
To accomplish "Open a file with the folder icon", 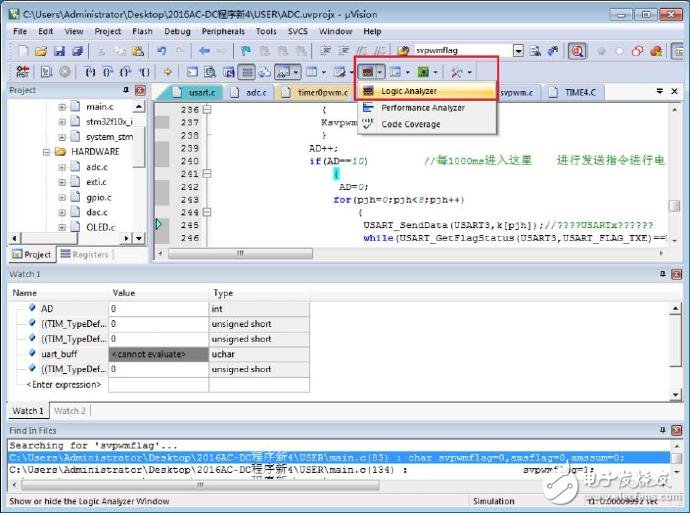I will click(41, 51).
